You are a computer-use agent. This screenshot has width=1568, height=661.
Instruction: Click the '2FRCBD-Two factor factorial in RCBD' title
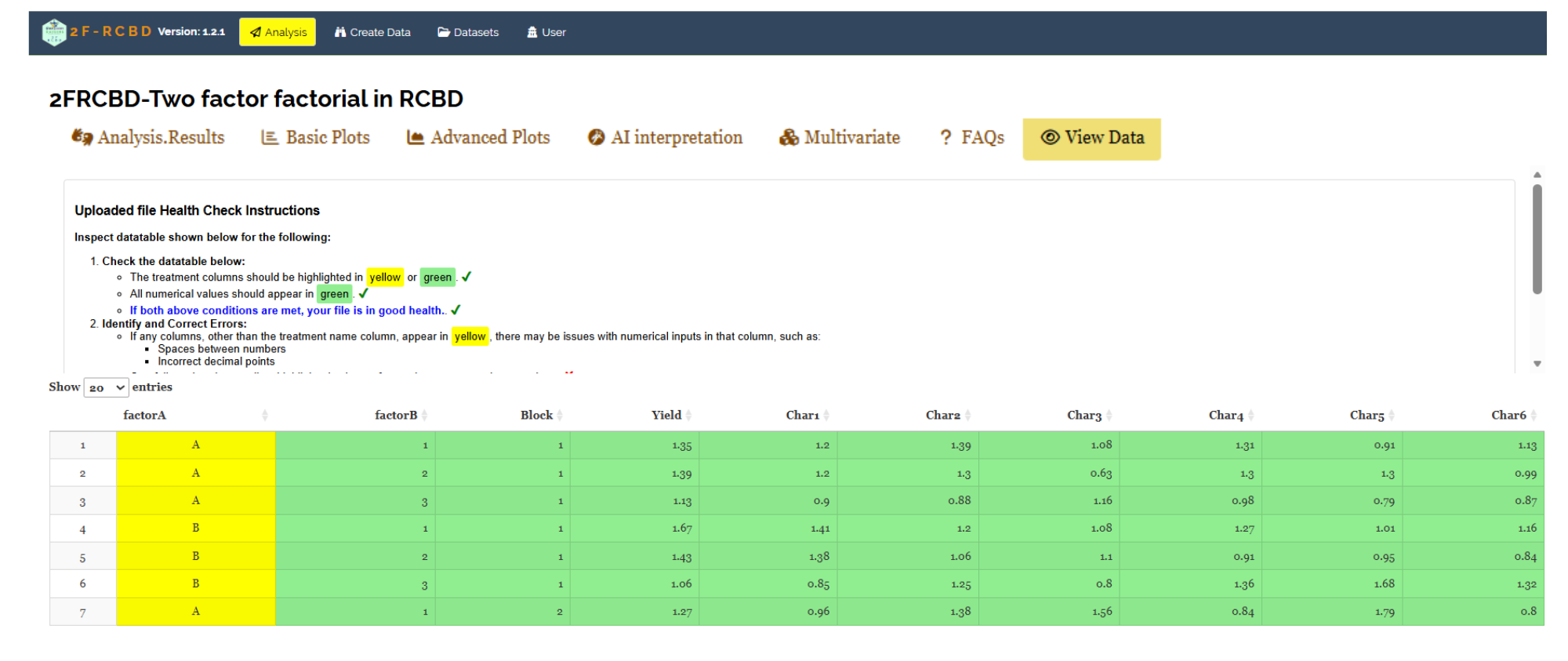point(256,99)
